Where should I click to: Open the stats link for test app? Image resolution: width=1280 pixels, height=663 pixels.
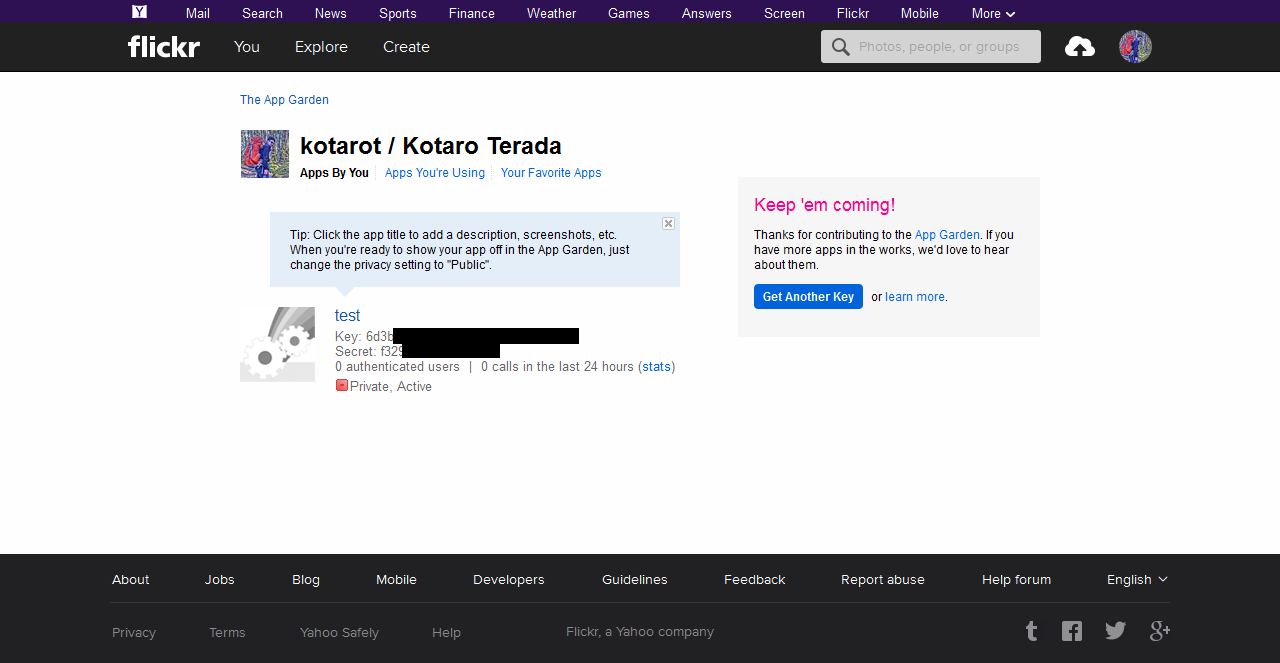click(657, 367)
